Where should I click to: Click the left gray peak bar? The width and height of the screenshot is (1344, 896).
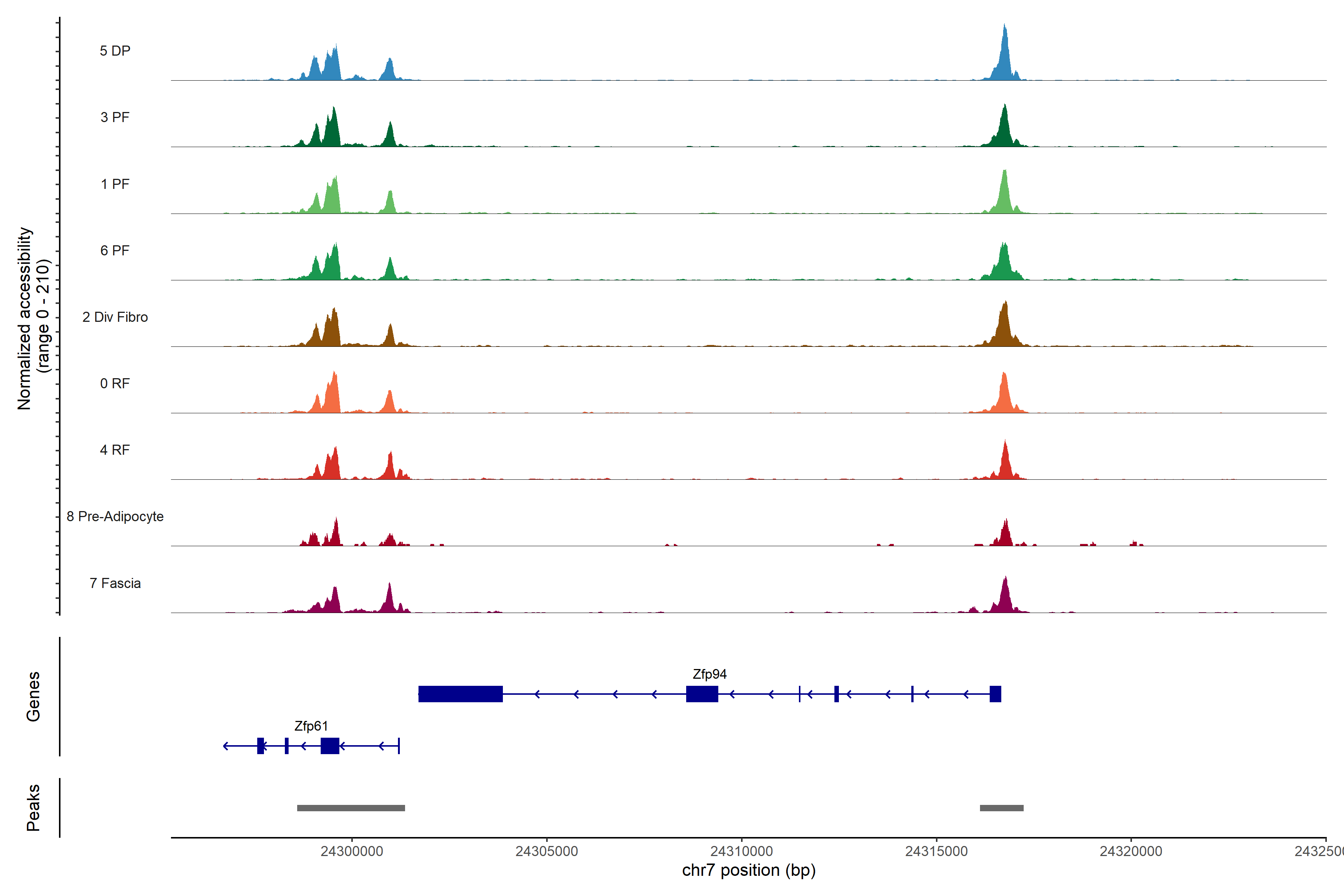[351, 808]
